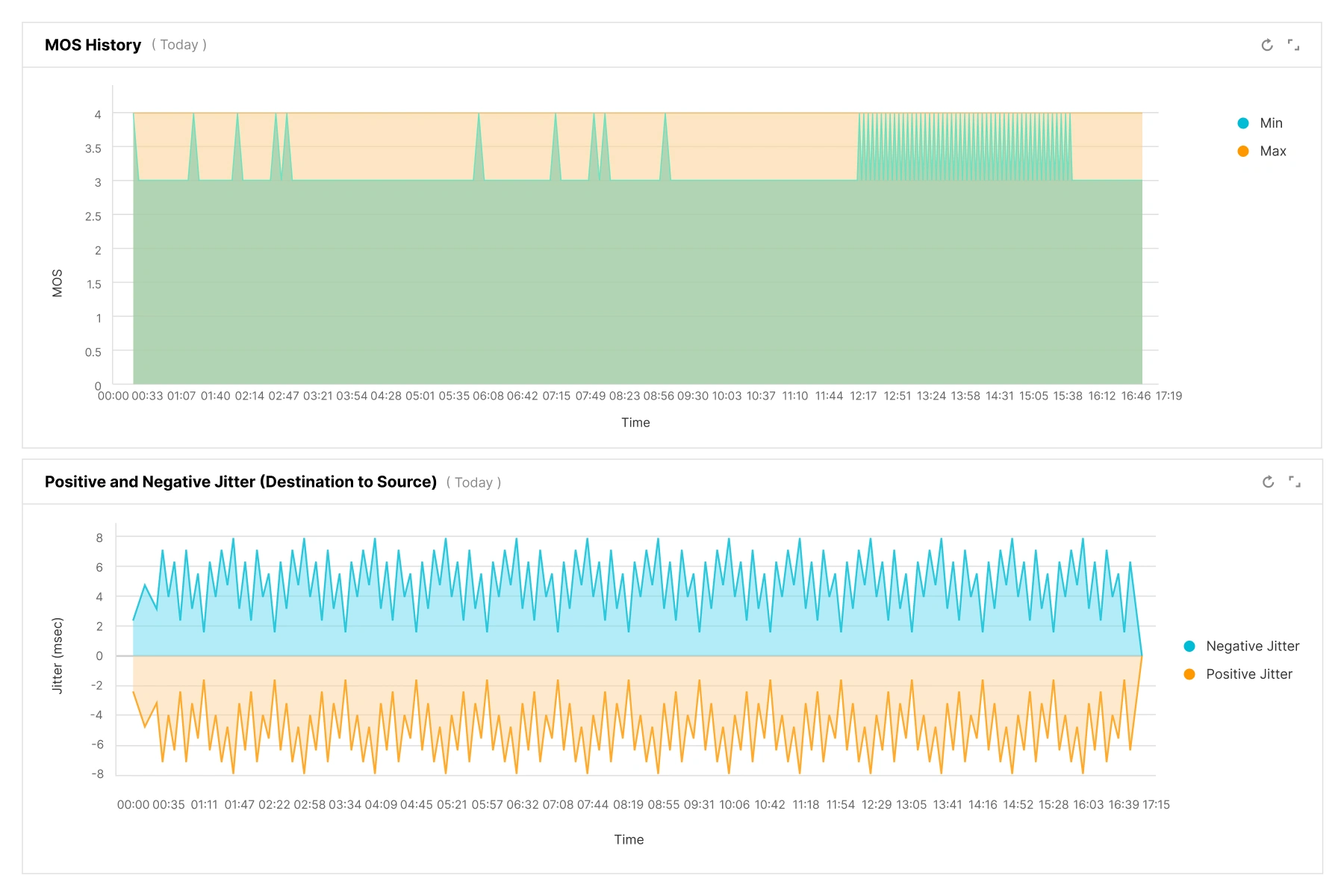Click the MOS History panel title
The image size is (1344, 896).
click(93, 45)
